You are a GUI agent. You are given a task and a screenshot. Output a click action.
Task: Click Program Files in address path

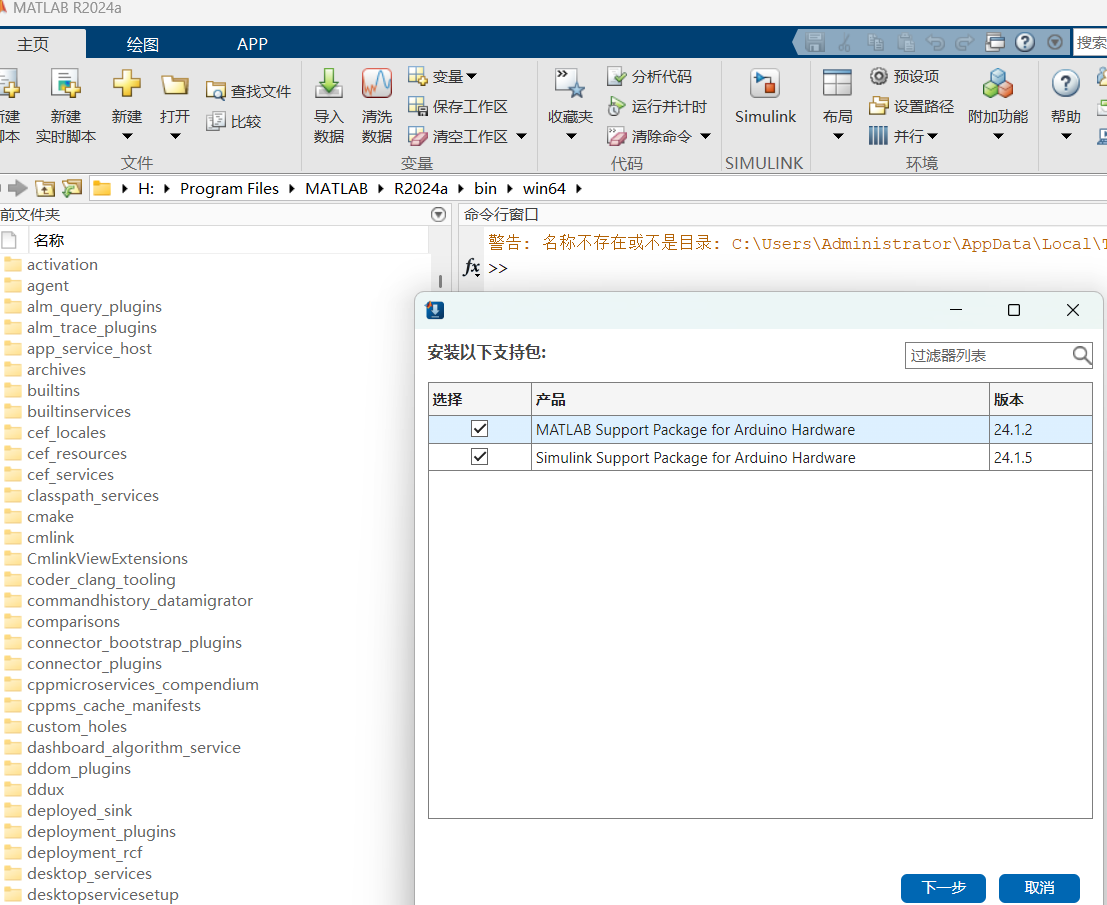(229, 188)
